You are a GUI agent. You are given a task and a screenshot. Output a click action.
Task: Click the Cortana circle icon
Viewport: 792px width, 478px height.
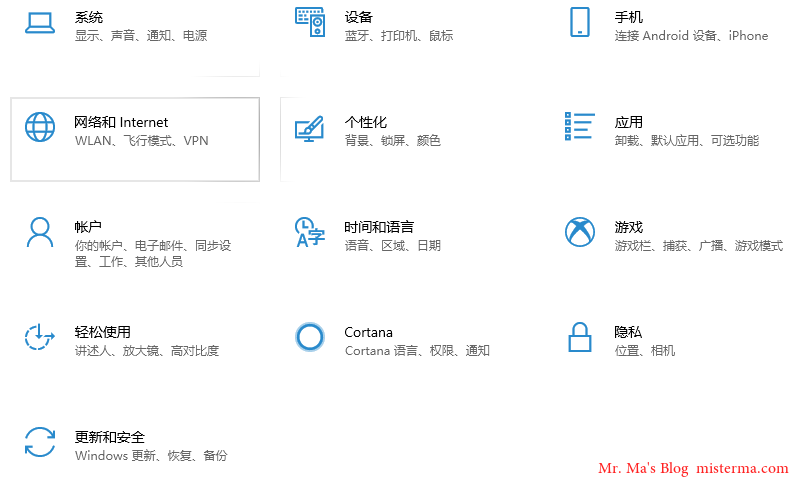310,337
